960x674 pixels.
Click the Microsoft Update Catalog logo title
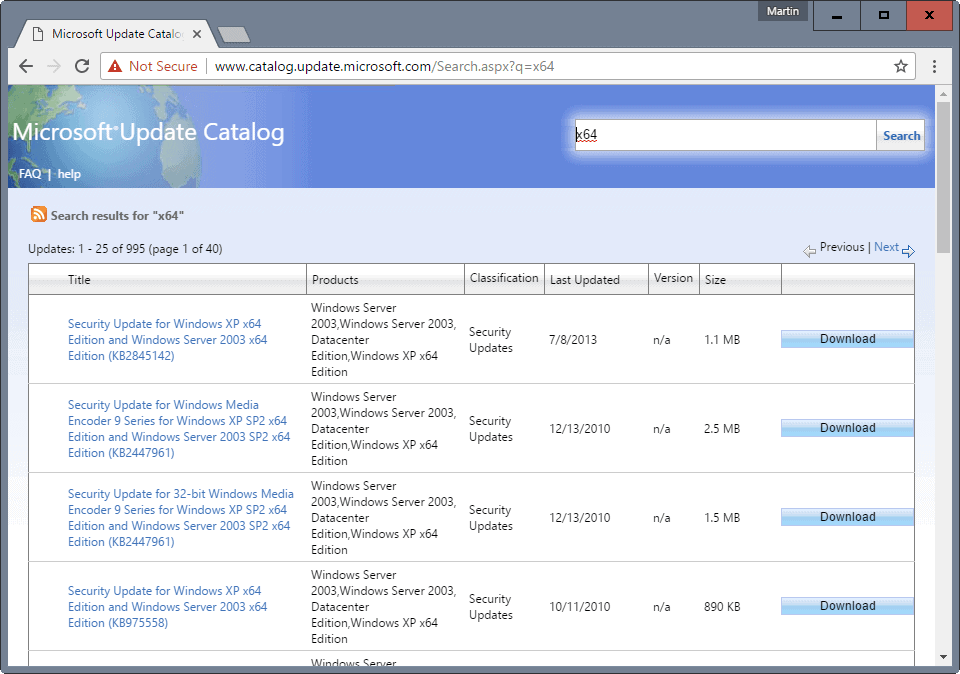pos(148,132)
